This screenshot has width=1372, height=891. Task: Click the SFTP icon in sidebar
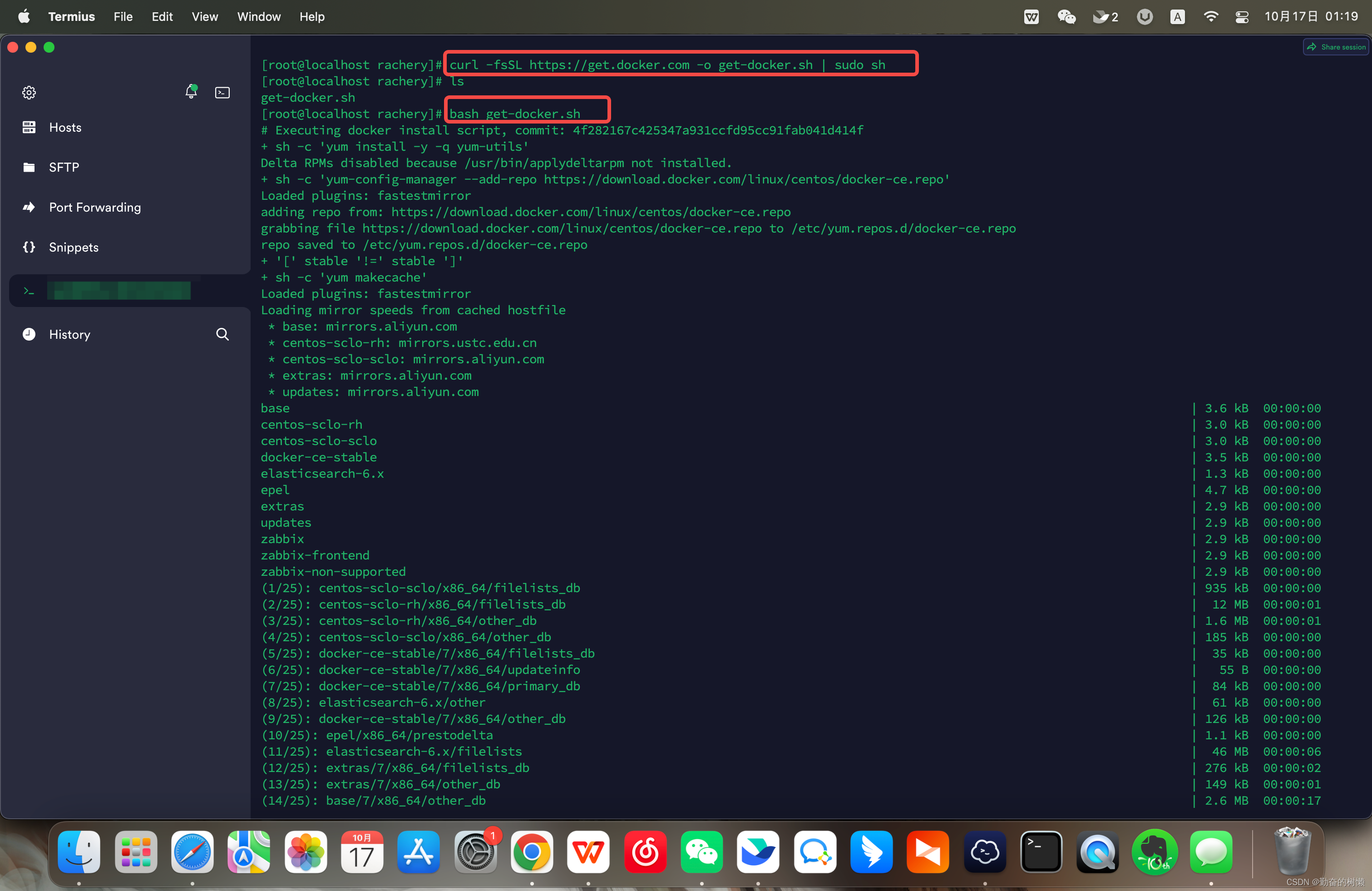click(x=29, y=167)
